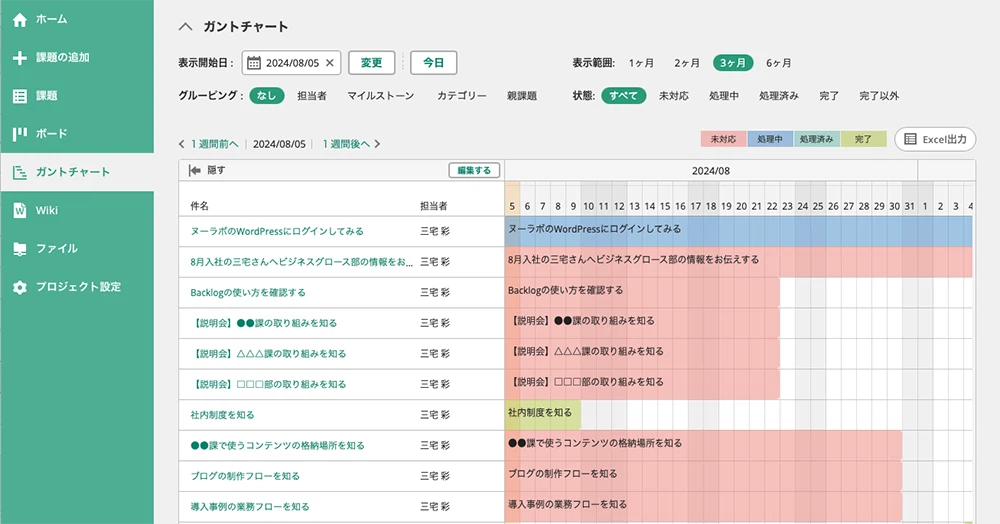The width and height of the screenshot is (1000, 524).
Task: Open project settings gear icon
Action: [19, 287]
